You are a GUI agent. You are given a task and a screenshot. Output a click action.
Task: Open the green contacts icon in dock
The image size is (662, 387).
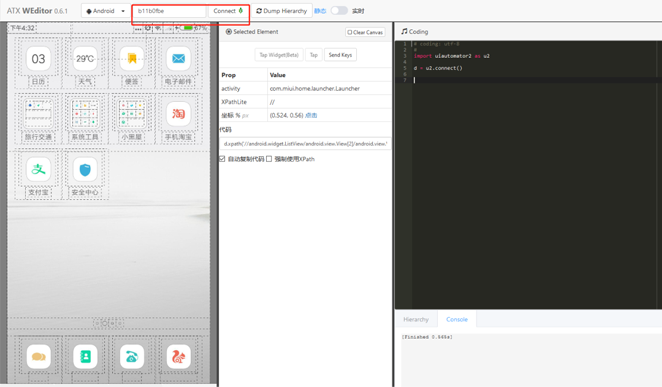pyautogui.click(x=85, y=357)
